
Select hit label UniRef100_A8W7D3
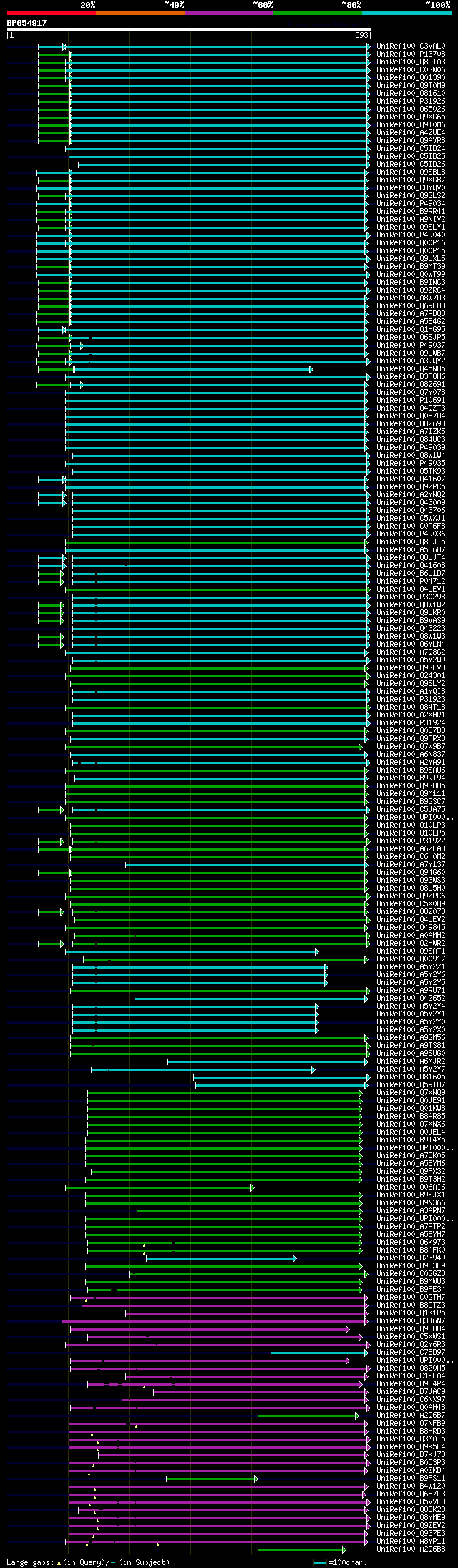point(411,298)
